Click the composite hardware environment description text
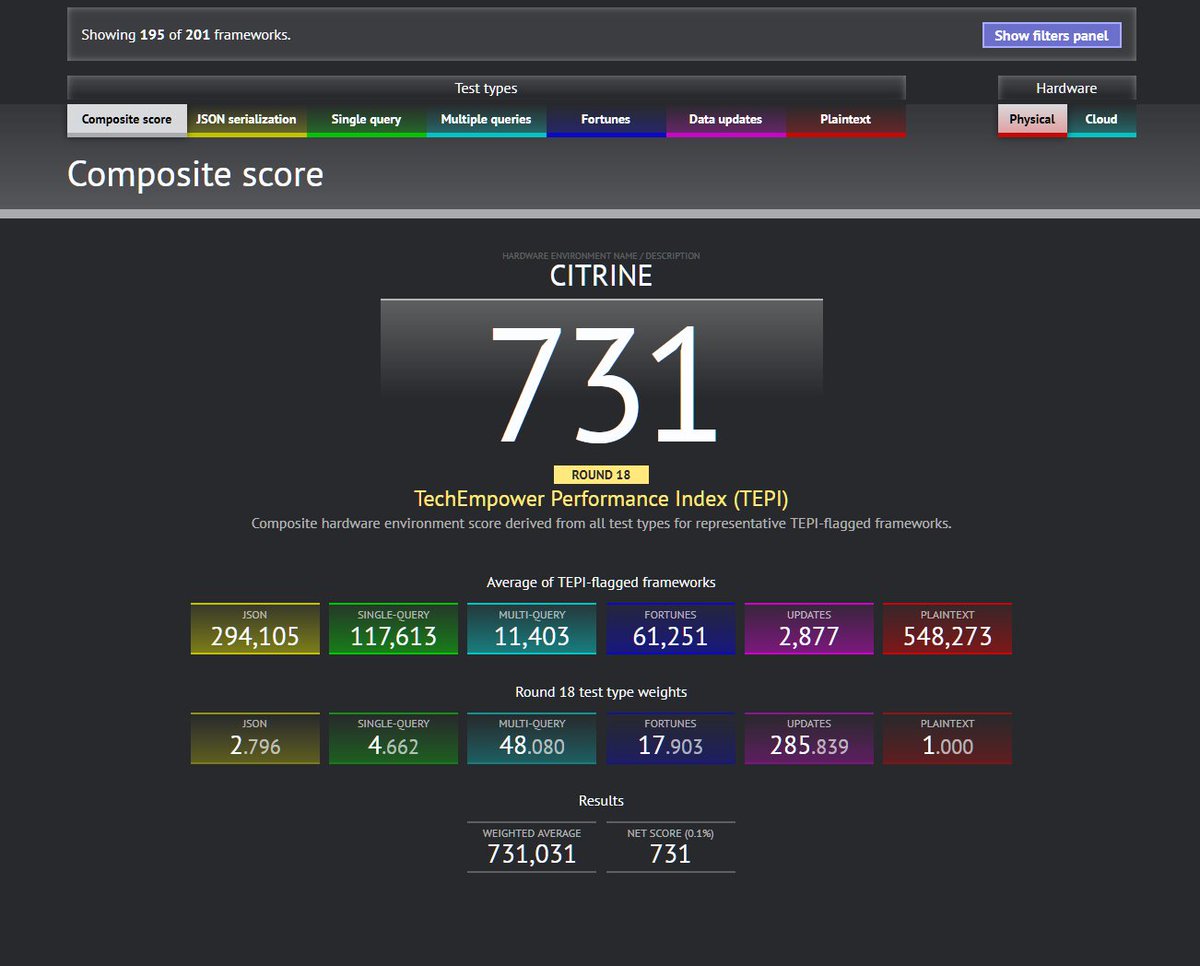Screen dimensions: 1200x966 [x=601, y=523]
